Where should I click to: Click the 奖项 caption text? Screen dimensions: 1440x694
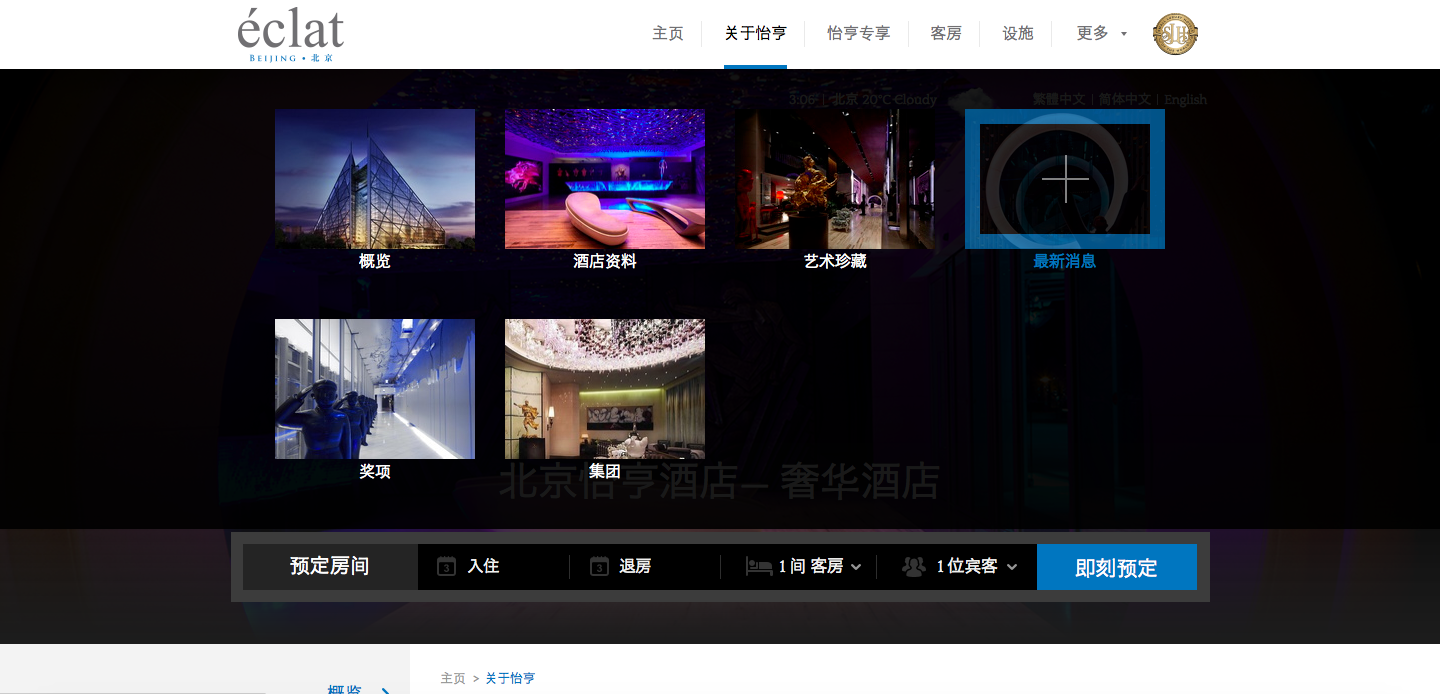tap(375, 471)
